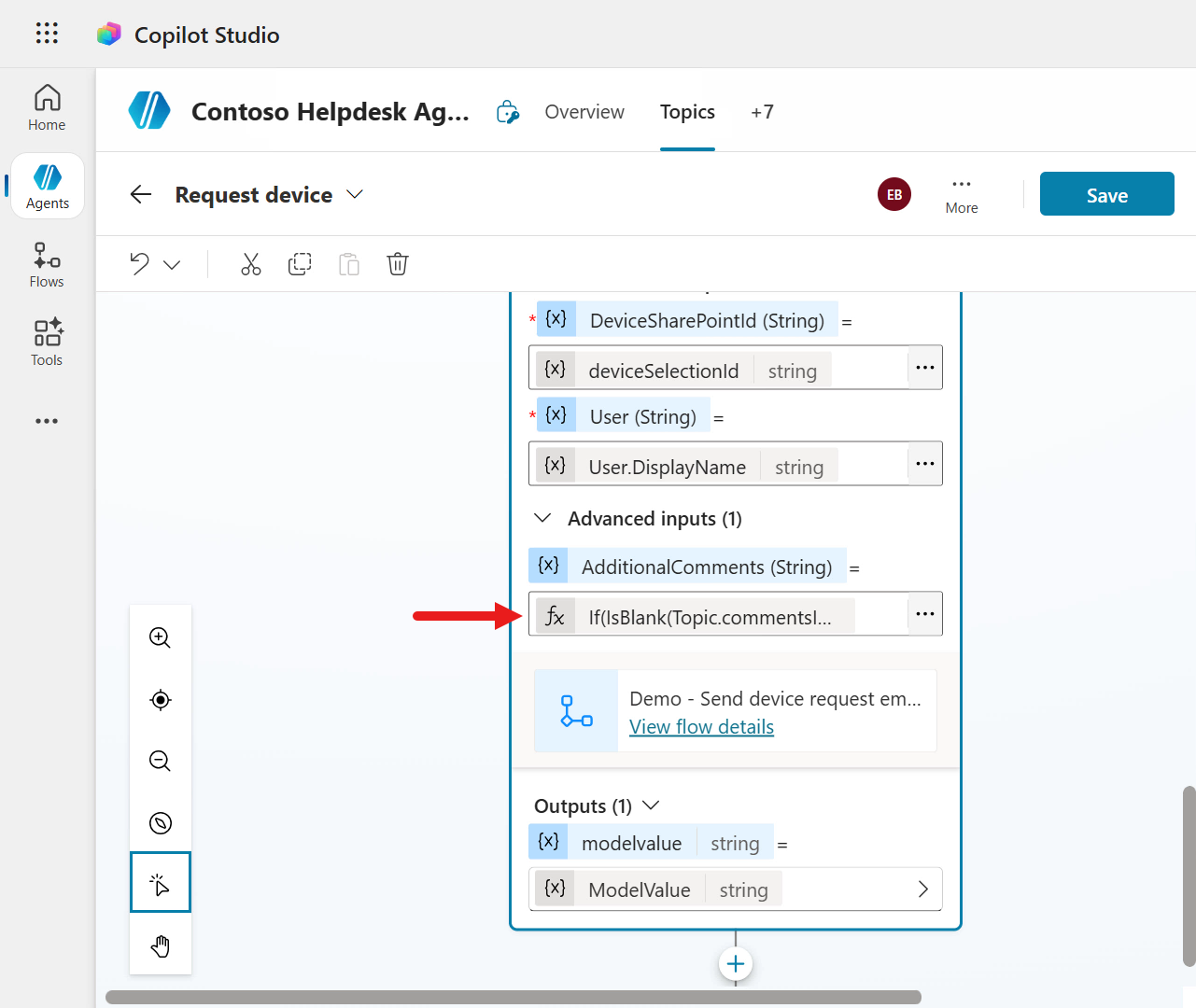Click the Copy icon in the topic toolbar

click(x=300, y=264)
